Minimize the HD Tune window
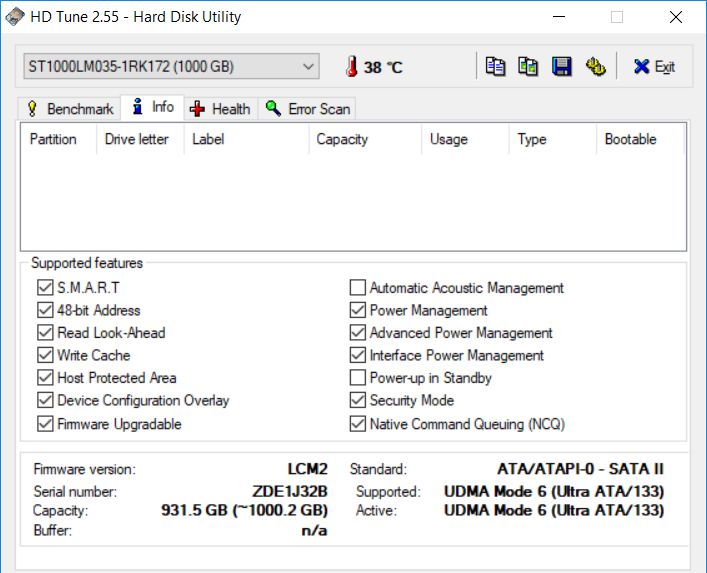Screen dimensions: 707x573 pyautogui.click(x=559, y=17)
